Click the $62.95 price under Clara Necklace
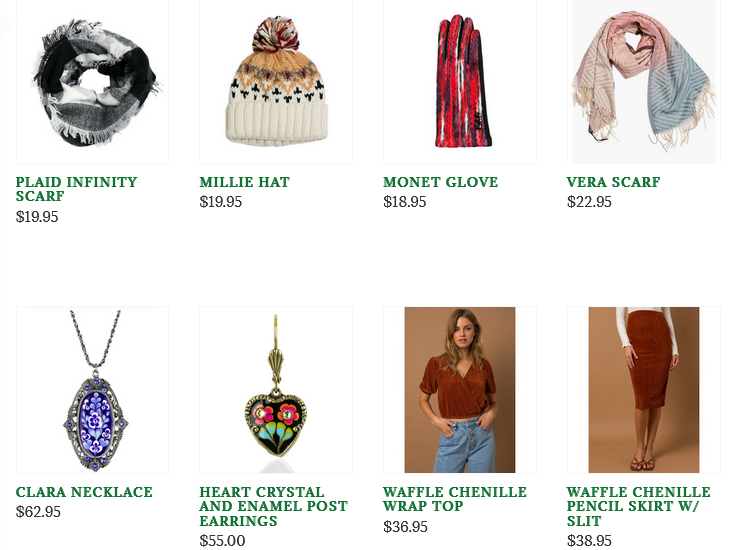Image resolution: width=742 pixels, height=550 pixels. click(38, 512)
